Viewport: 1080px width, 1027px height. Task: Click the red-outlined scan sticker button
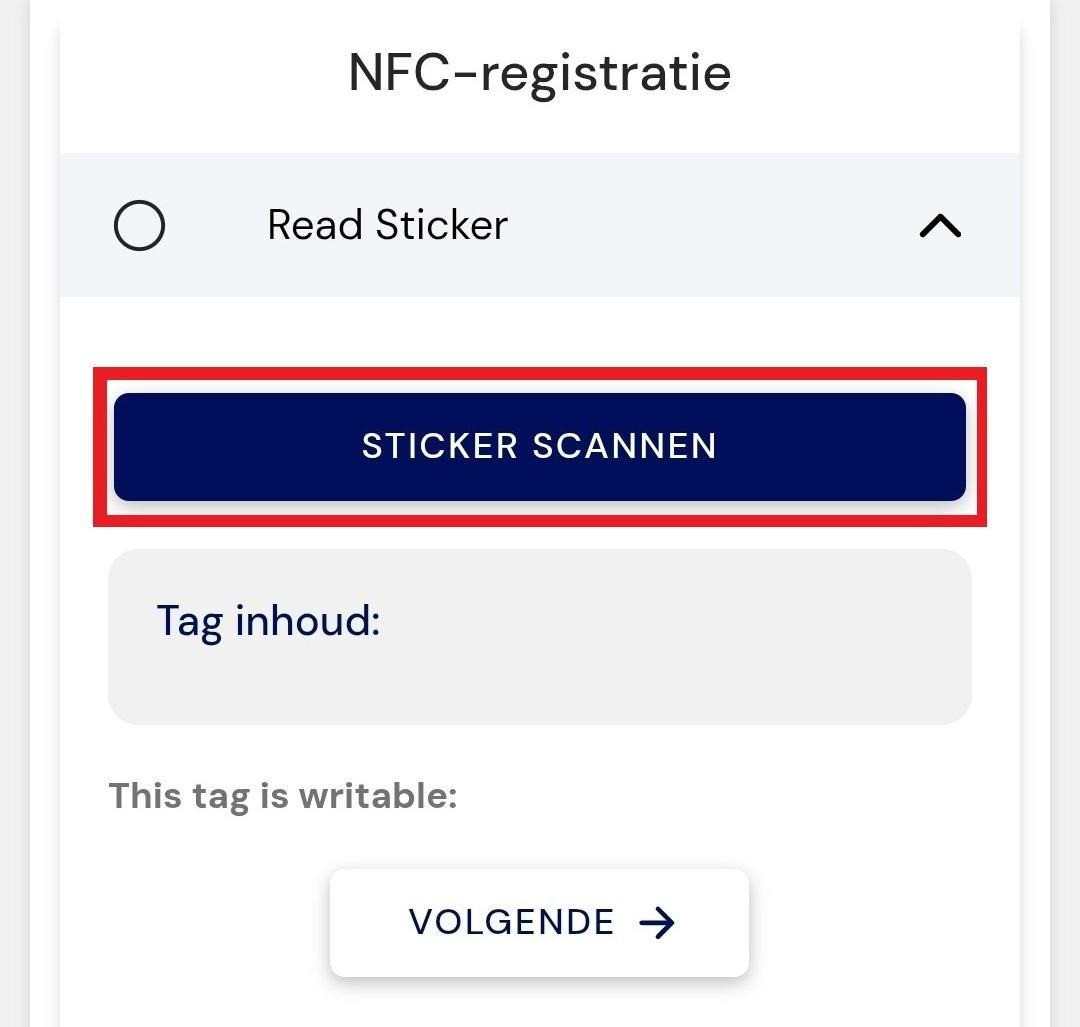coord(539,446)
